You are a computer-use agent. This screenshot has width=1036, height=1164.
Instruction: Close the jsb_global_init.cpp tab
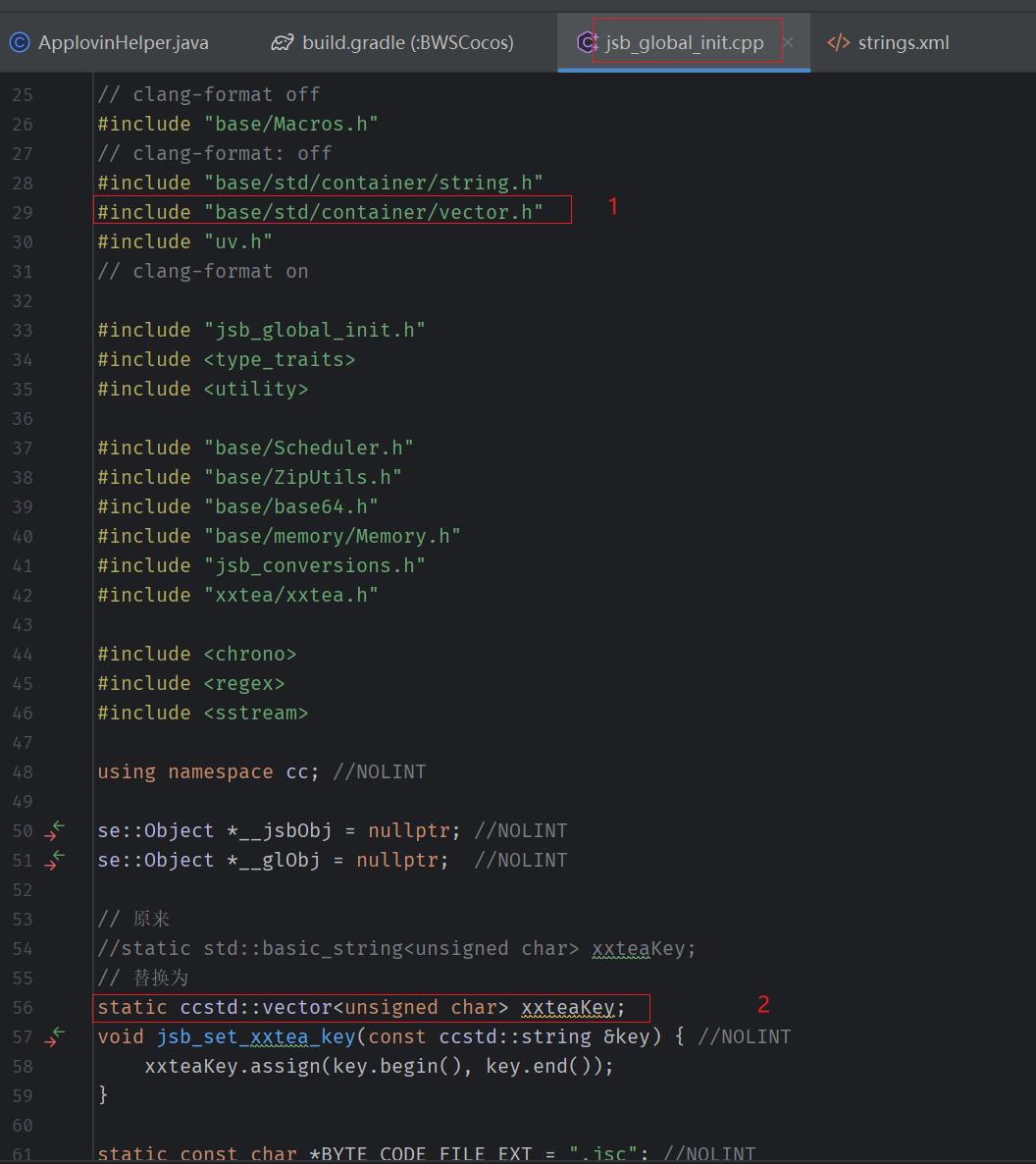(x=788, y=42)
